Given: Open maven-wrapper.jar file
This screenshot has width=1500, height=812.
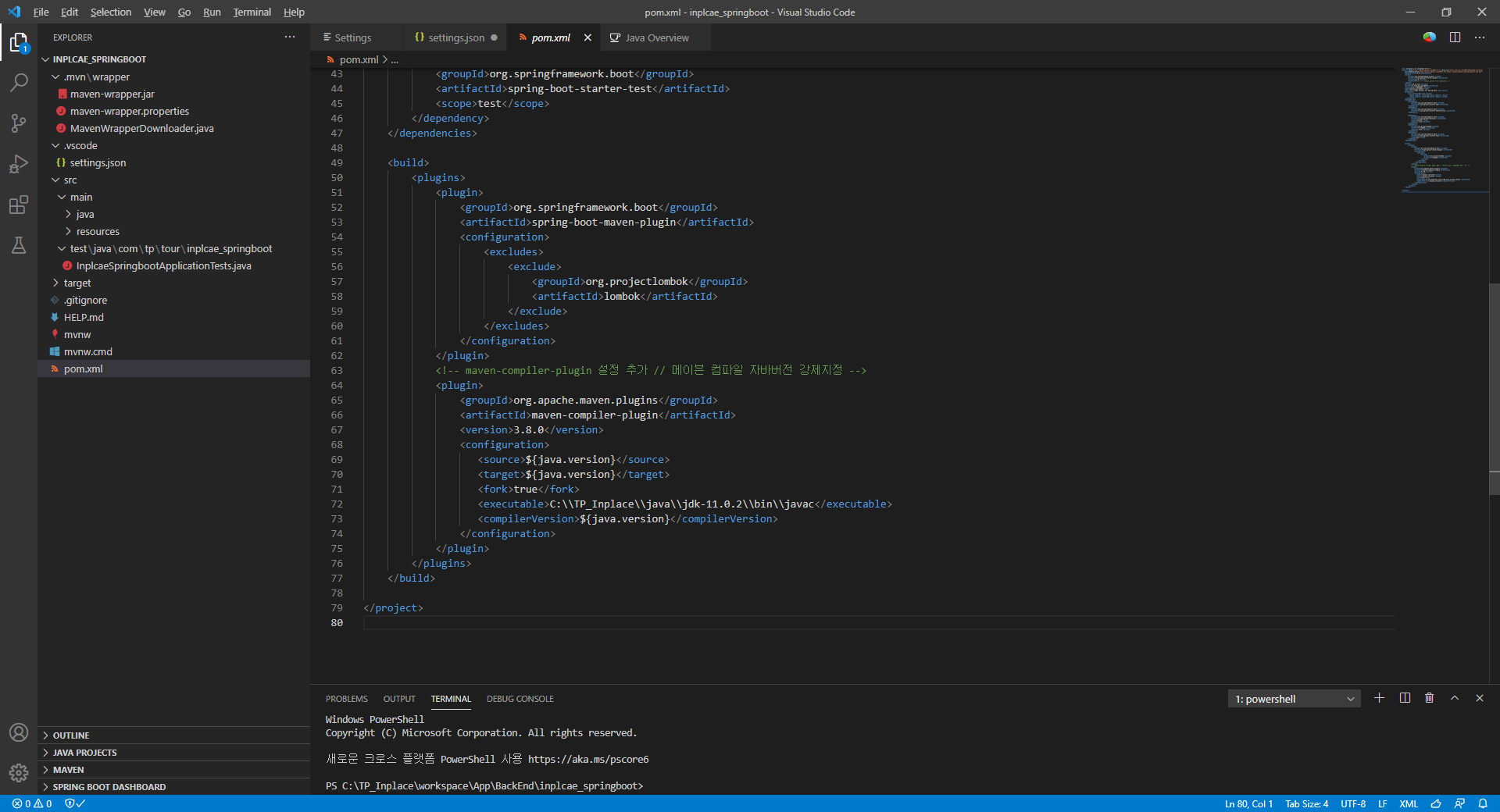Looking at the screenshot, I should click(174, 94).
